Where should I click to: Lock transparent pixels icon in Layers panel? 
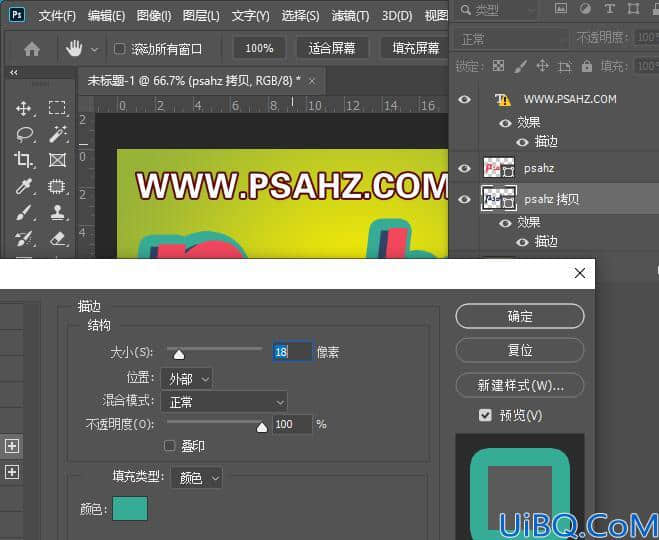pyautogui.click(x=498, y=66)
